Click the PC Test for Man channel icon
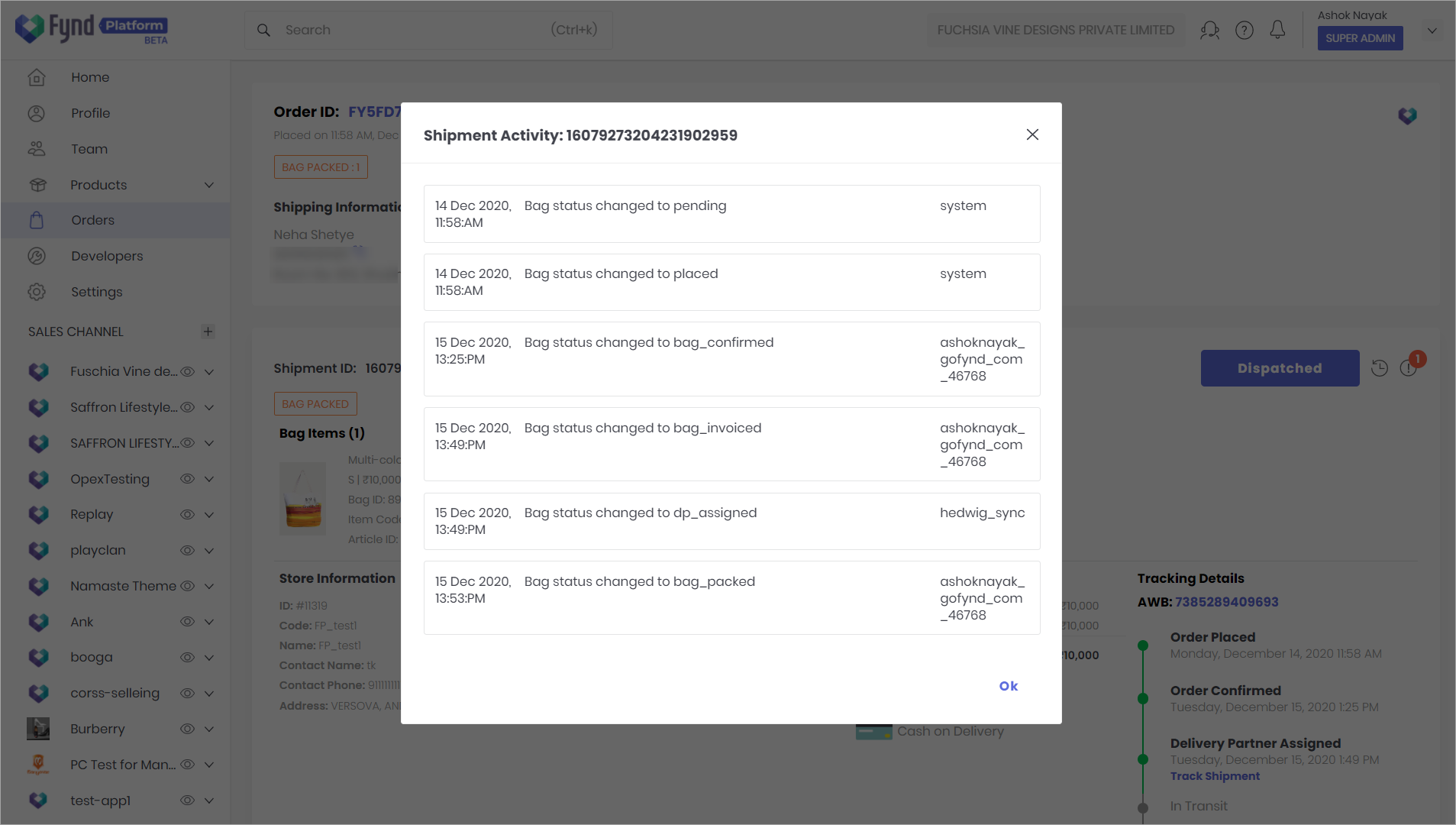This screenshot has width=1456, height=825. [x=38, y=765]
